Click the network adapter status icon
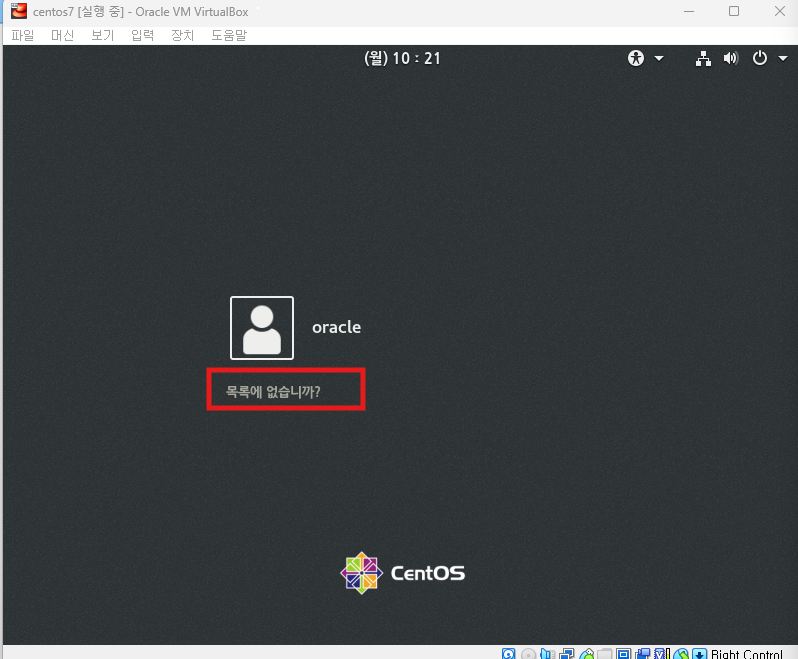 566,654
